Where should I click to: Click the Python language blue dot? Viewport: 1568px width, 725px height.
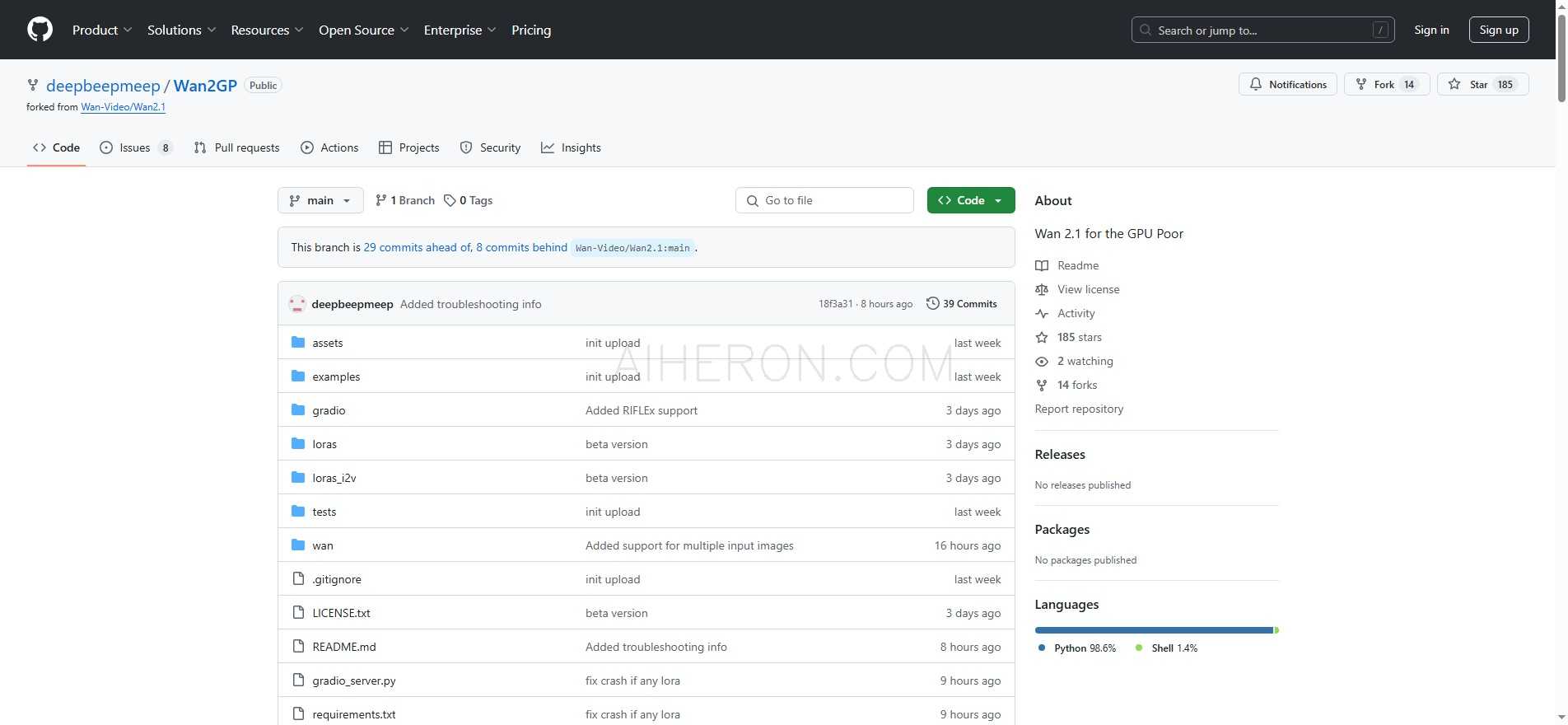pyautogui.click(x=1042, y=648)
